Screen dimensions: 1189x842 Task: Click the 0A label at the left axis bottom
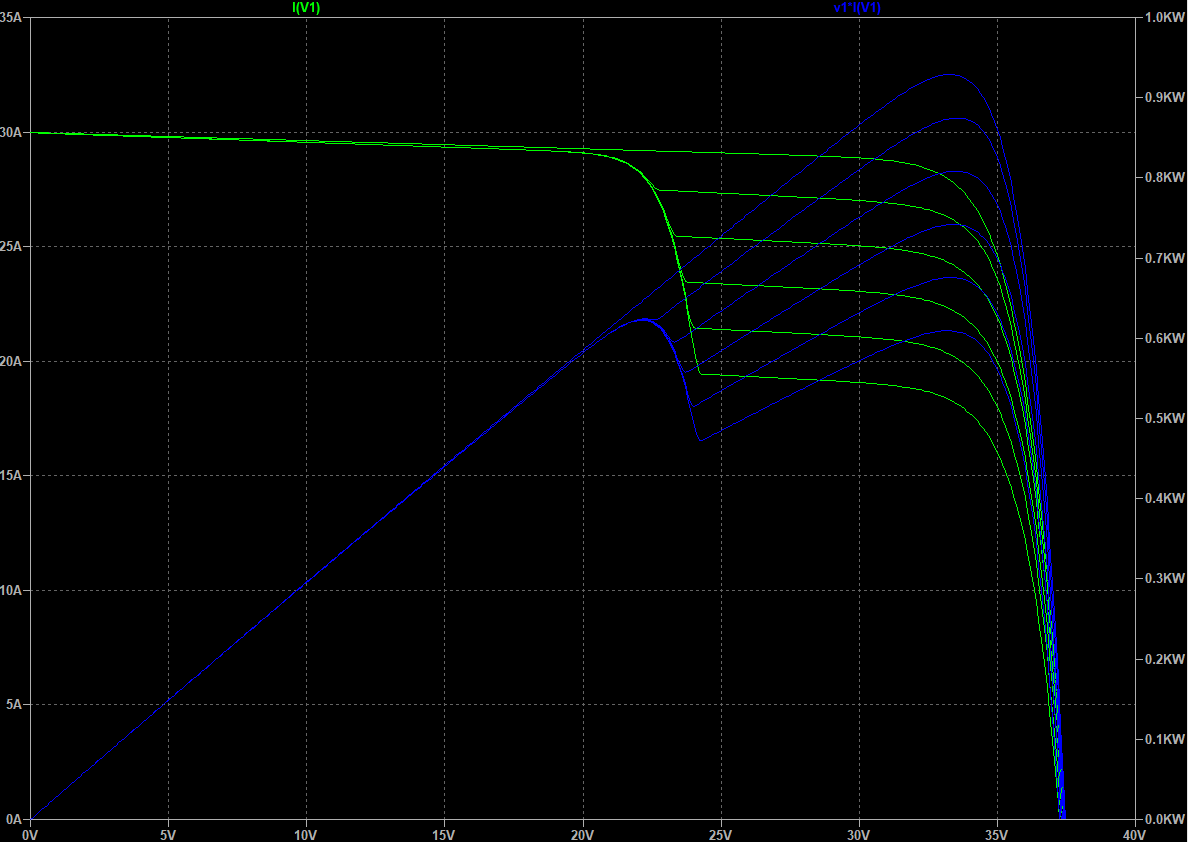(x=15, y=819)
